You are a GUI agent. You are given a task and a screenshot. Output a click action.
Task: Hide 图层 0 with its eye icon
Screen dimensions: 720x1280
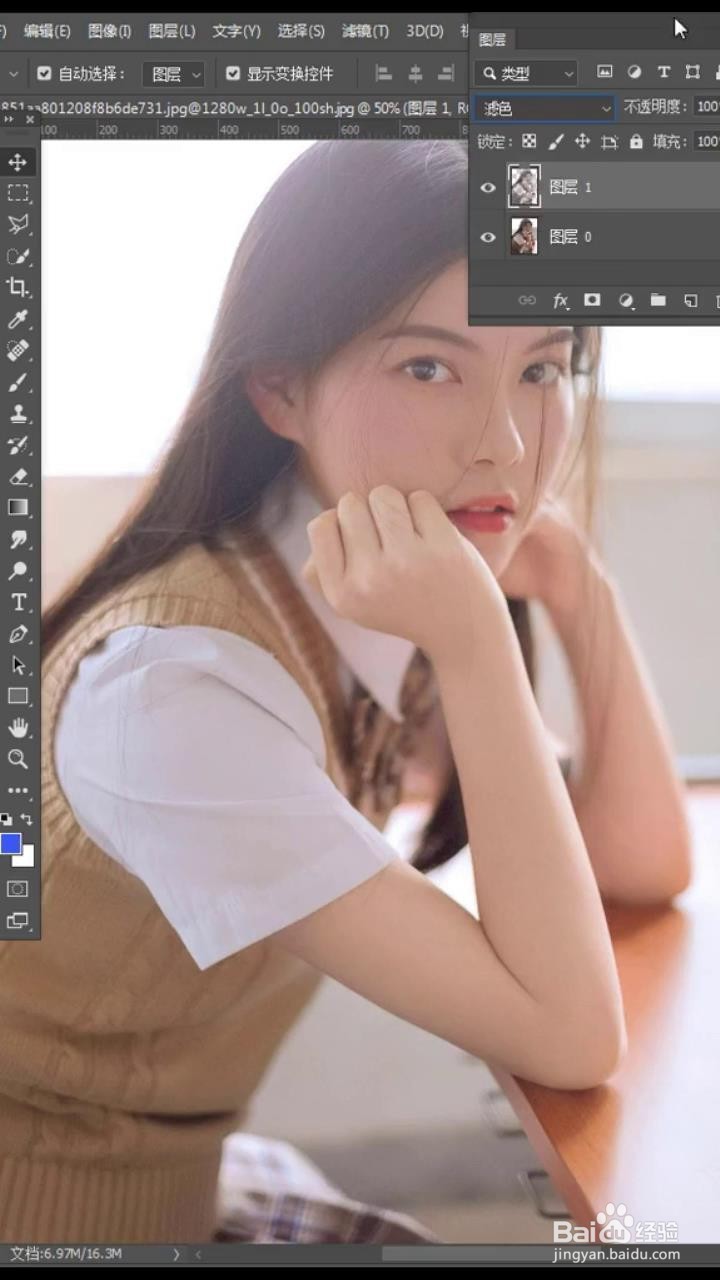[488, 237]
